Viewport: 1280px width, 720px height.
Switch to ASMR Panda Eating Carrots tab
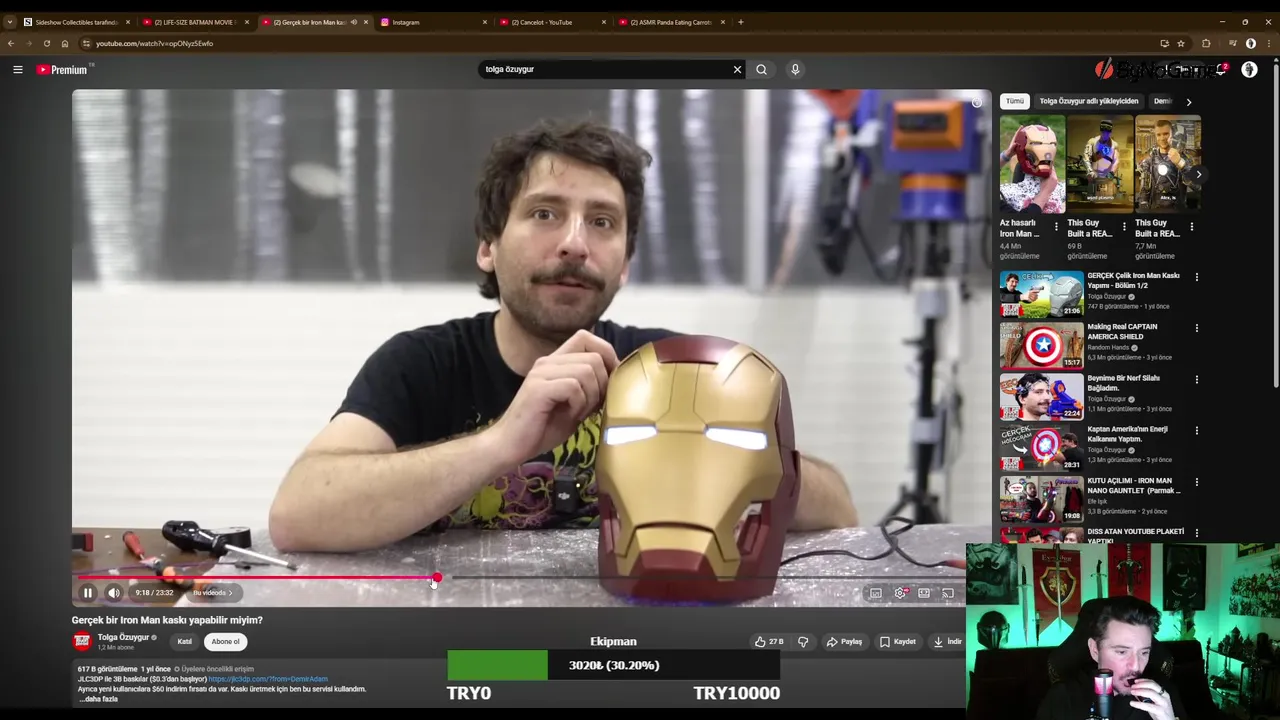(x=672, y=22)
